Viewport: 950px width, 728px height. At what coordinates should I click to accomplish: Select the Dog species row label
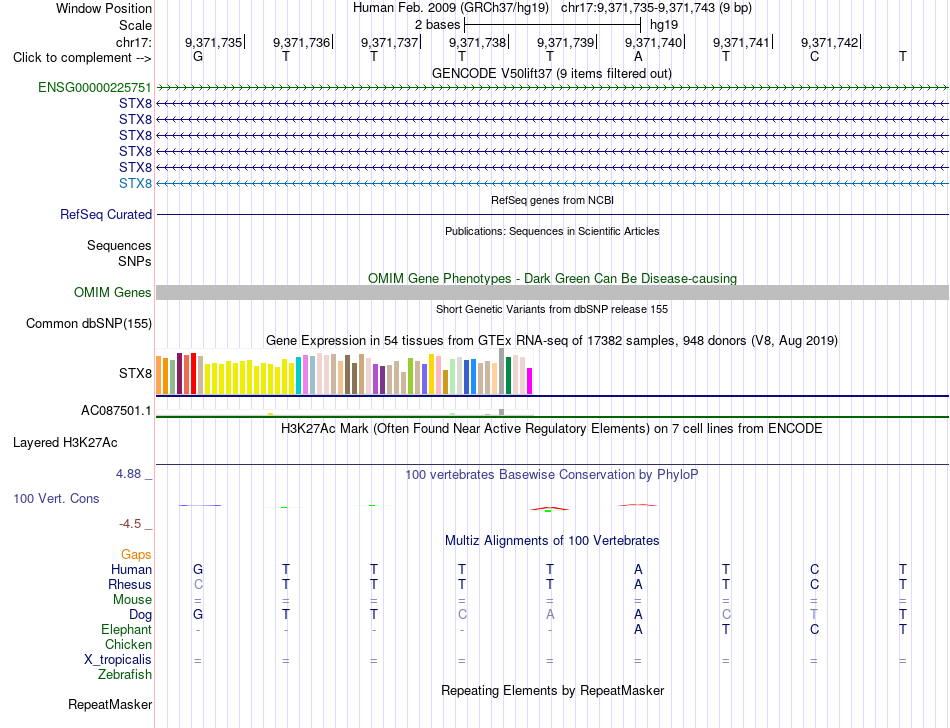(x=140, y=615)
